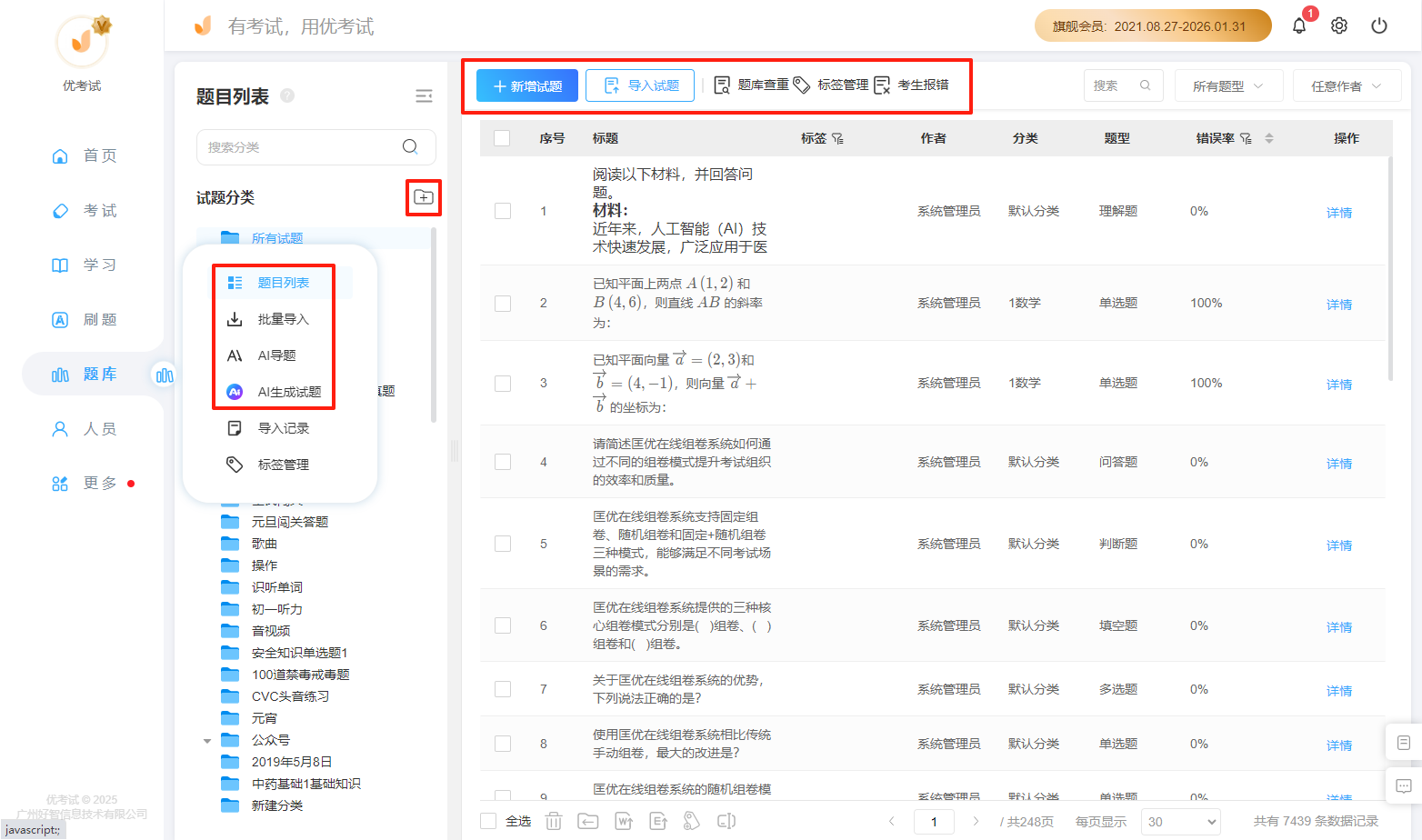Click the 优考试 logo avatar
This screenshot has height=840, width=1422.
pyautogui.click(x=82, y=41)
